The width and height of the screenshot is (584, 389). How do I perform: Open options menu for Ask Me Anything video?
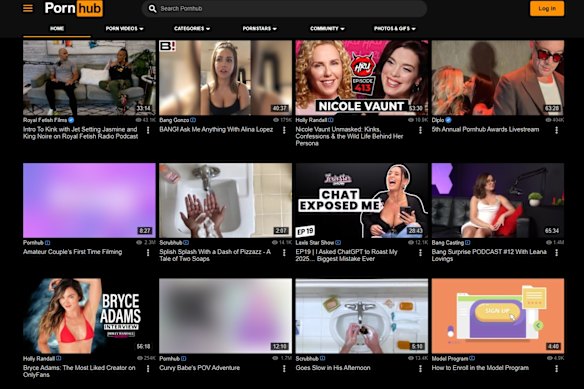284,130
